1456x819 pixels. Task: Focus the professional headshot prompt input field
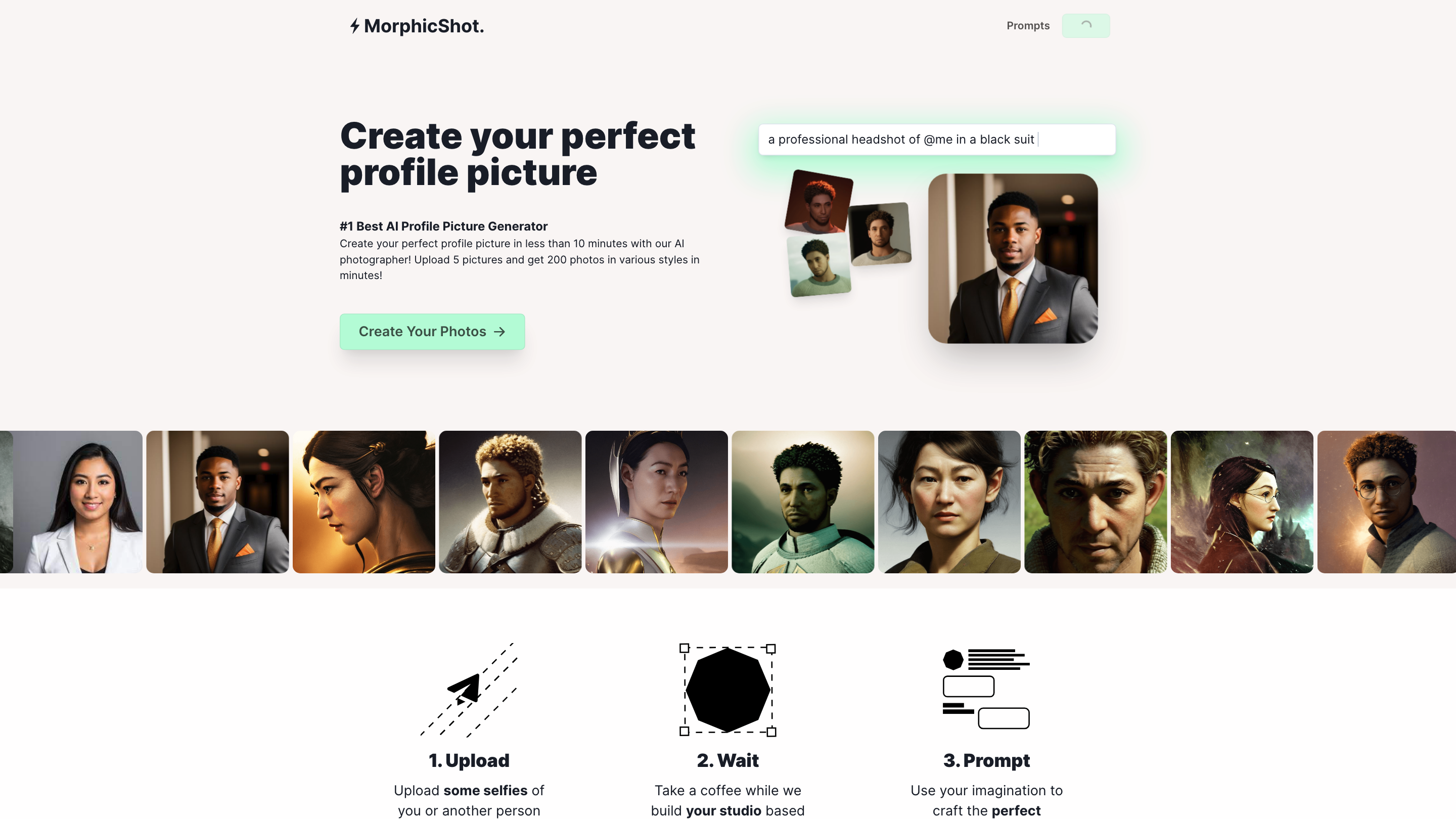tap(937, 140)
